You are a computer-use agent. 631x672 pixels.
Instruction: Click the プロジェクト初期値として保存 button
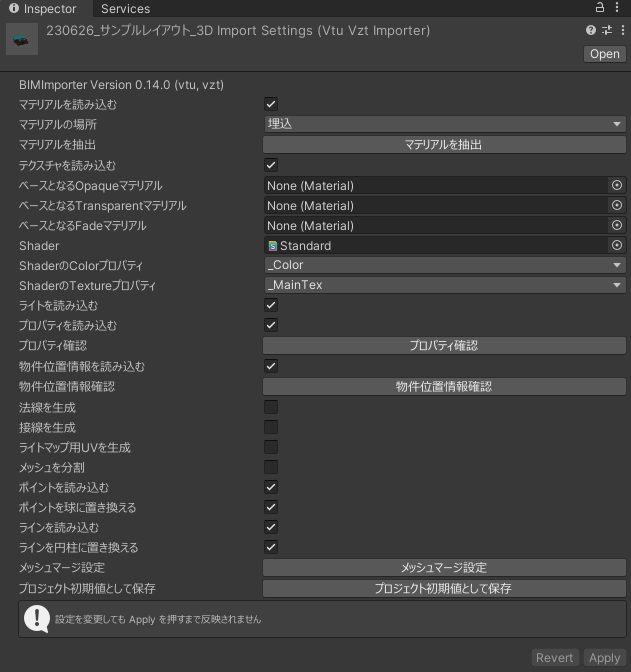[444, 588]
